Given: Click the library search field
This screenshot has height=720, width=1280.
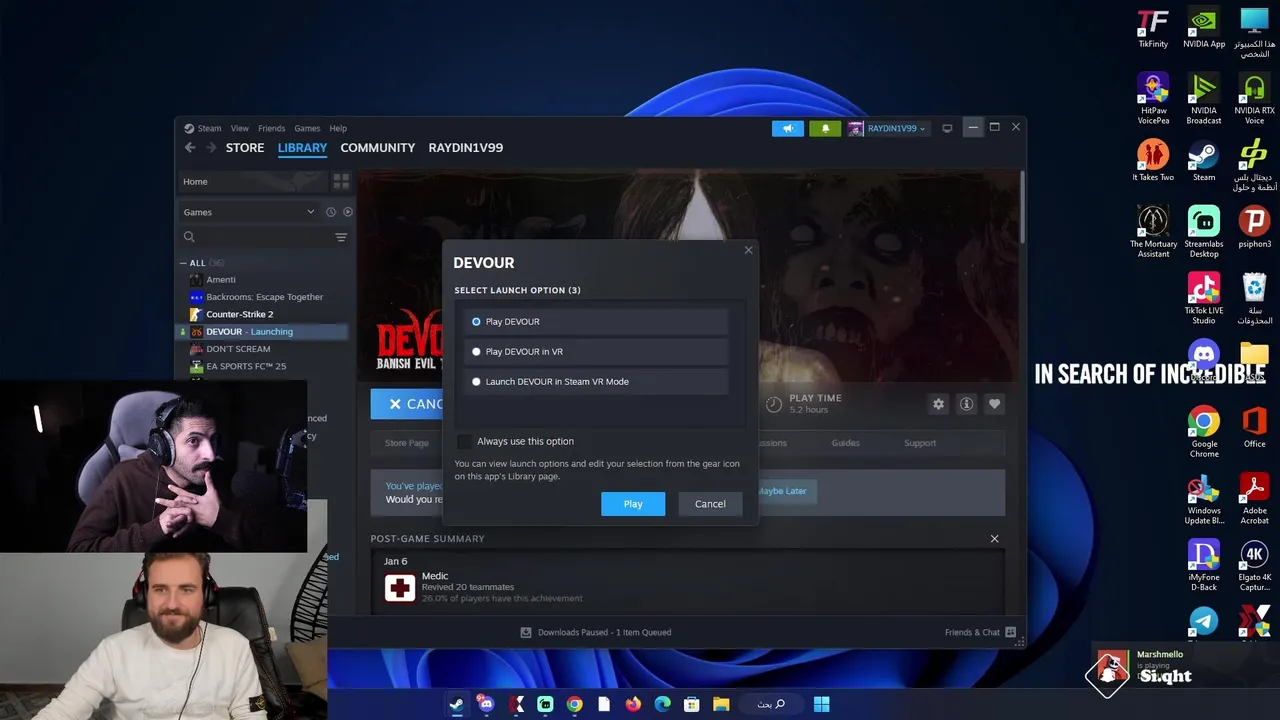Looking at the screenshot, I should pyautogui.click(x=254, y=237).
